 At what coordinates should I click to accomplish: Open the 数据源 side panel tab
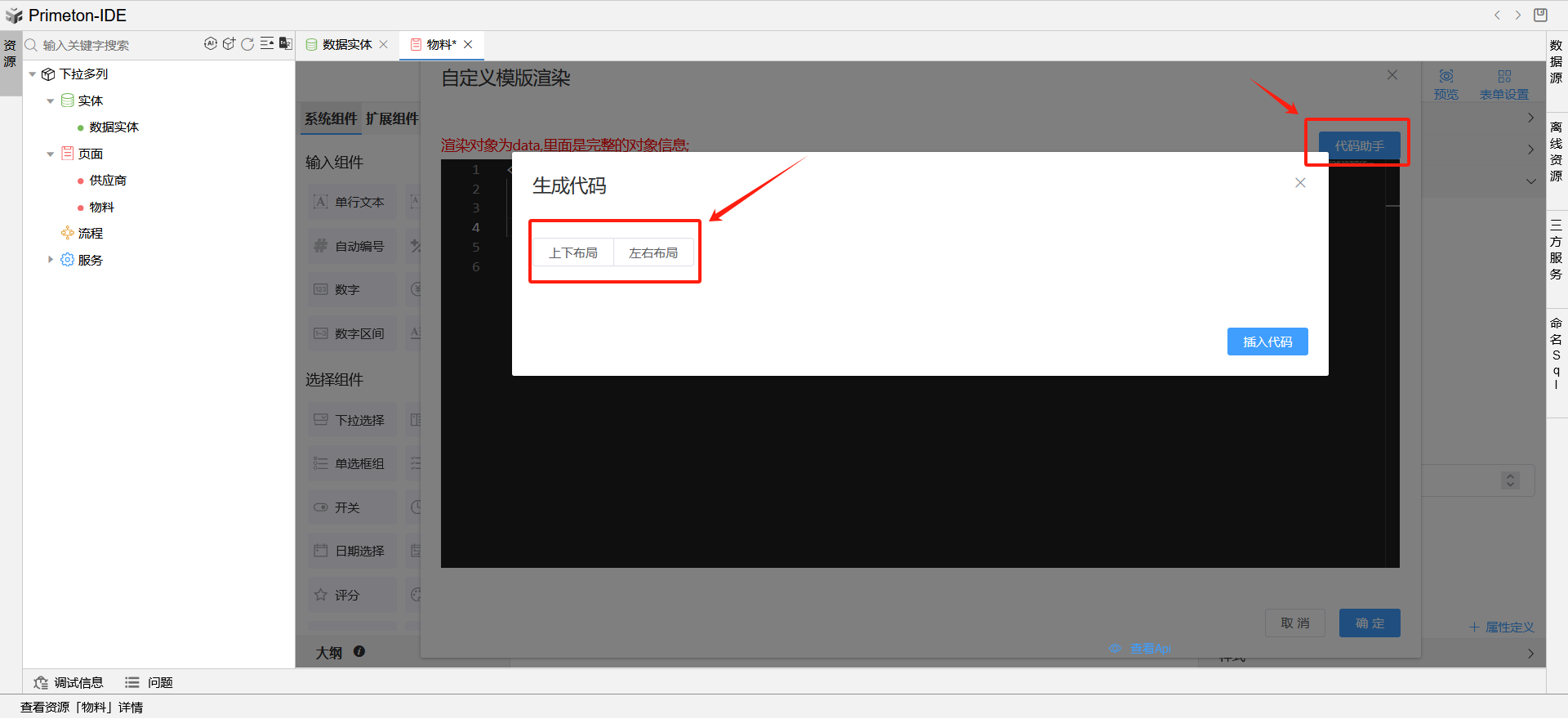(x=1556, y=62)
